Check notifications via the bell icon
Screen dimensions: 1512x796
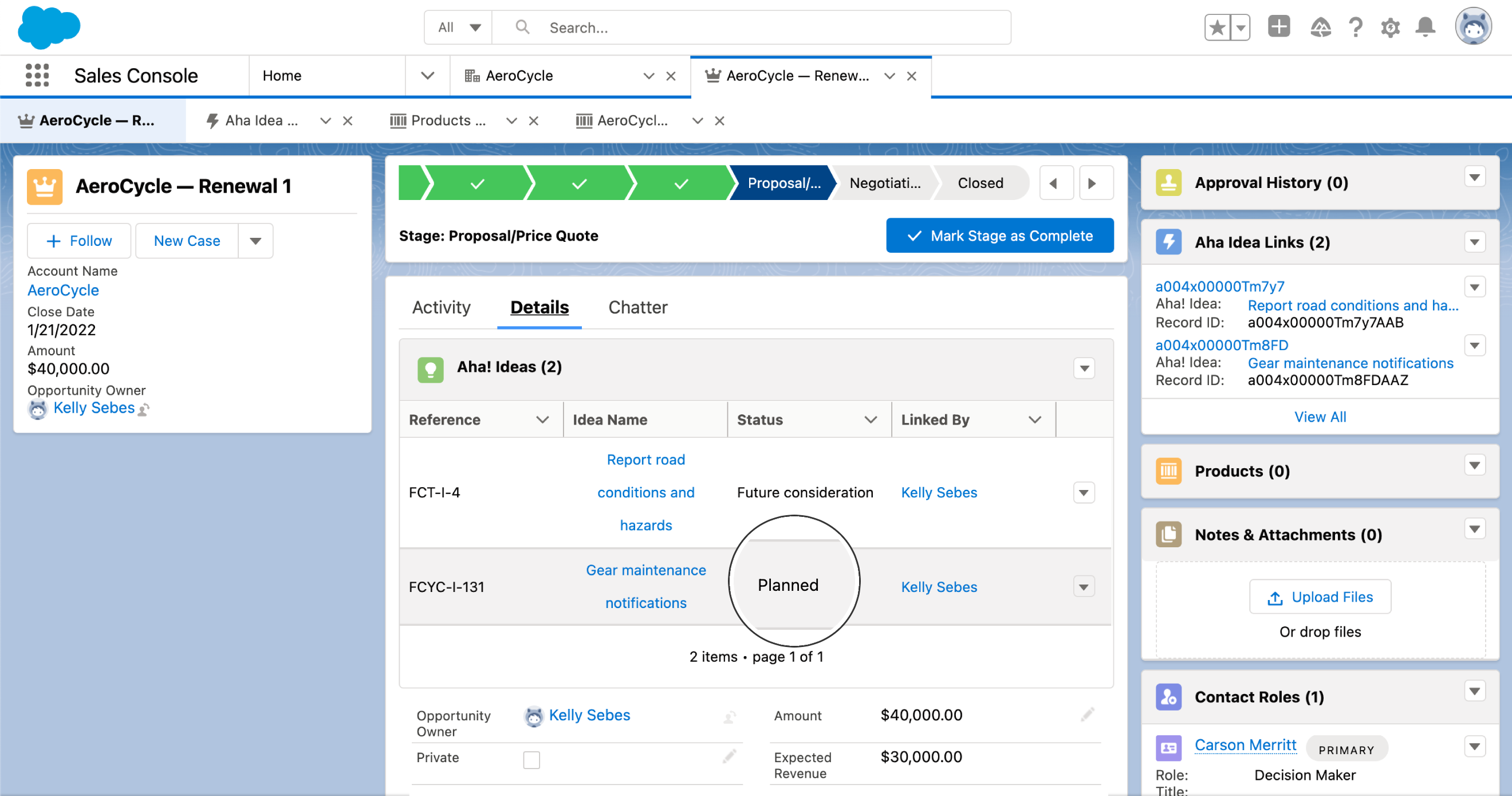(1425, 27)
